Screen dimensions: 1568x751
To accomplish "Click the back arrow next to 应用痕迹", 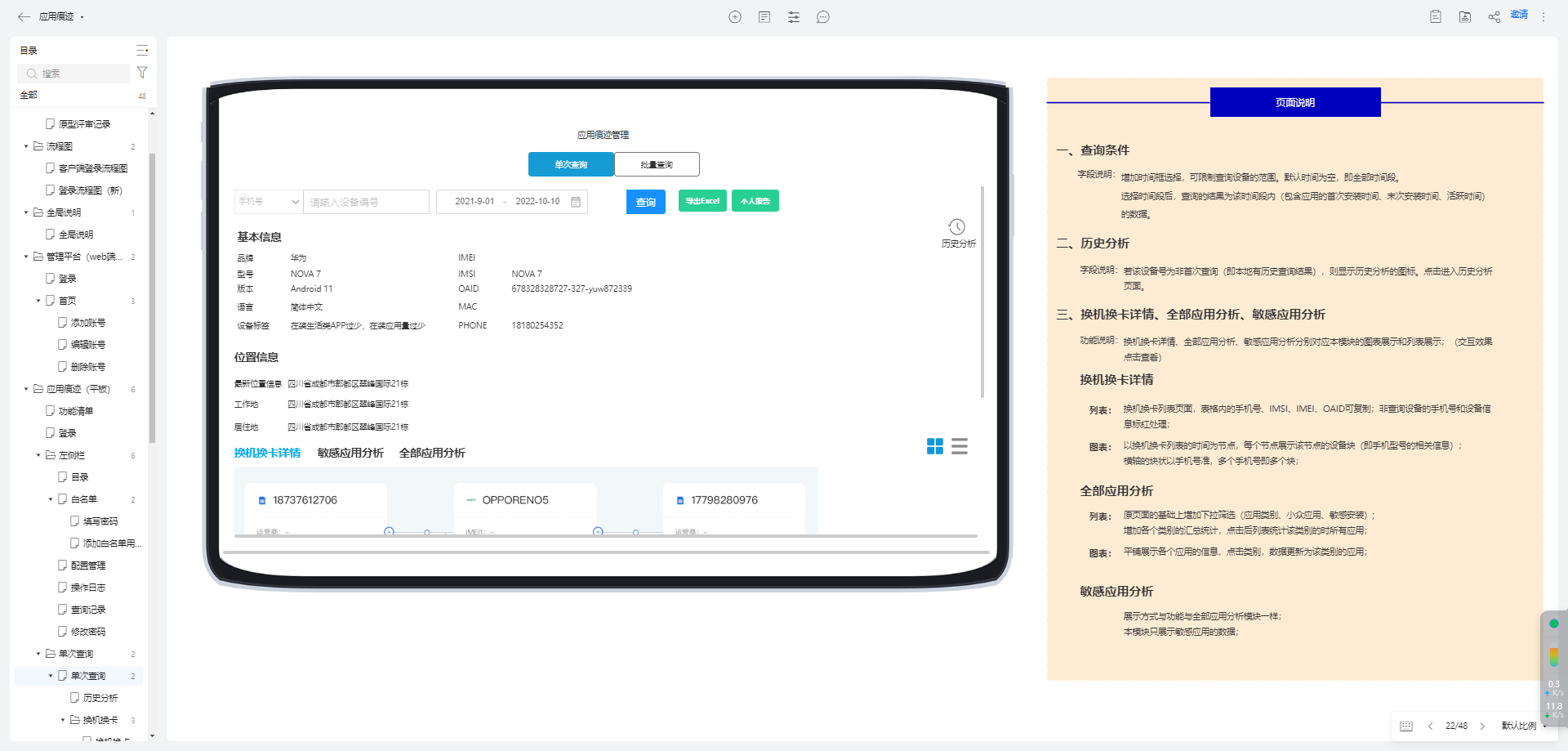I will (x=24, y=16).
